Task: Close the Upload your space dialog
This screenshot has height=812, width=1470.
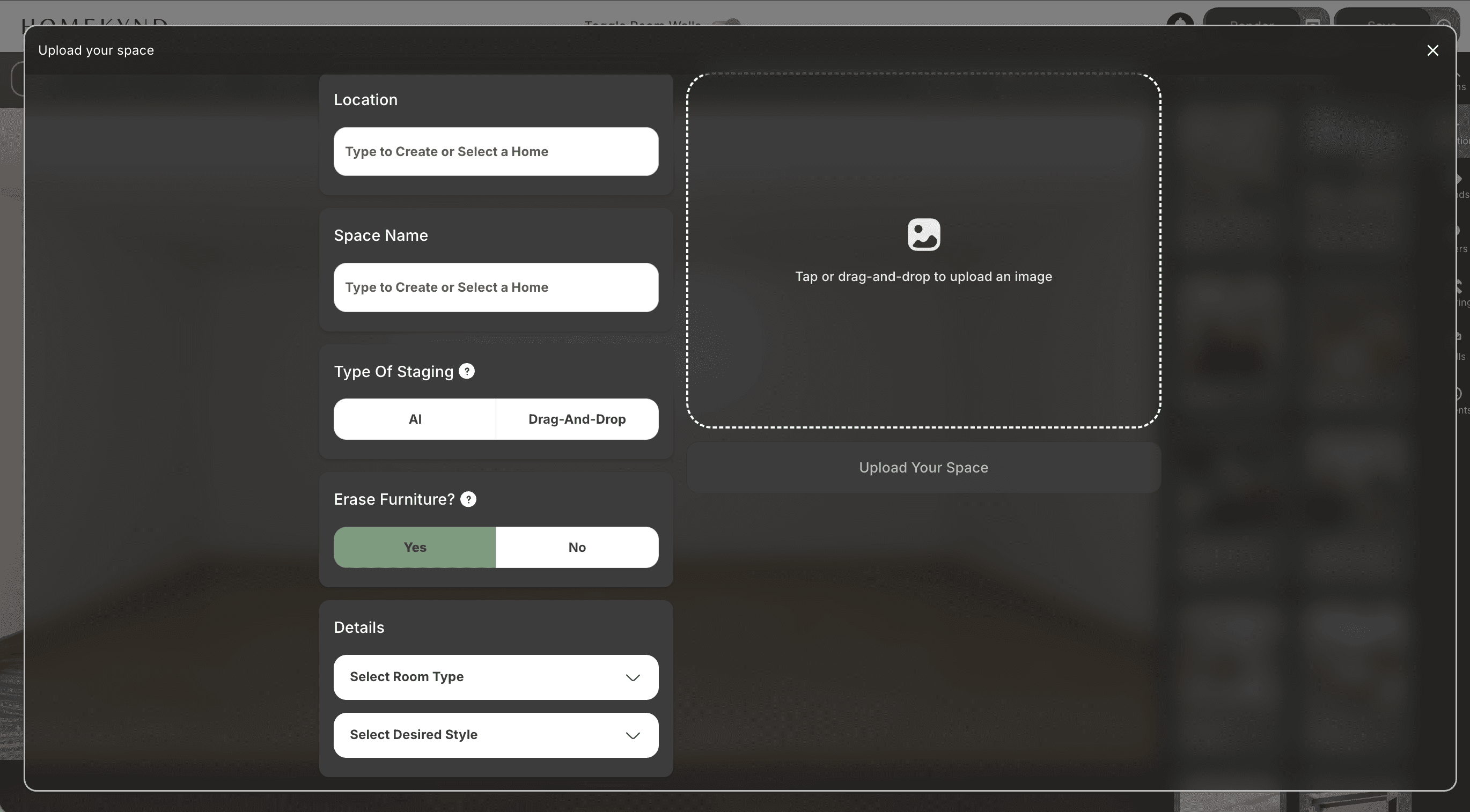Action: click(1432, 50)
